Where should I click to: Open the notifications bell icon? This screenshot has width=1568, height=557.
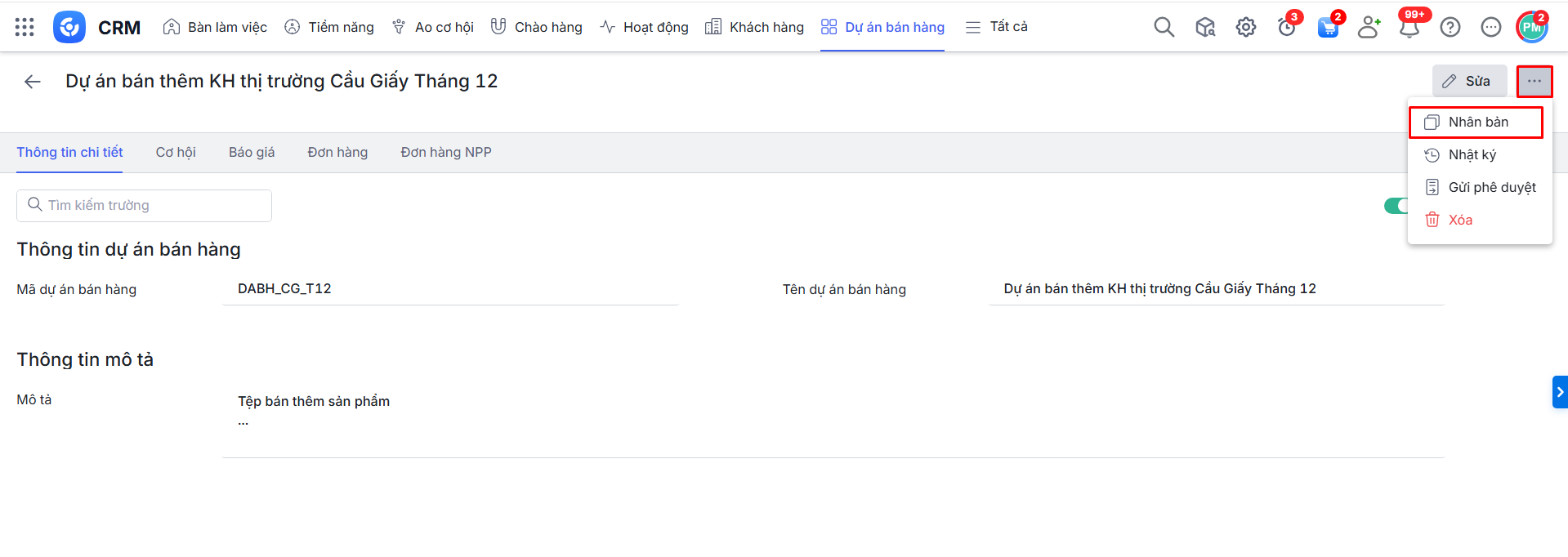(1409, 28)
